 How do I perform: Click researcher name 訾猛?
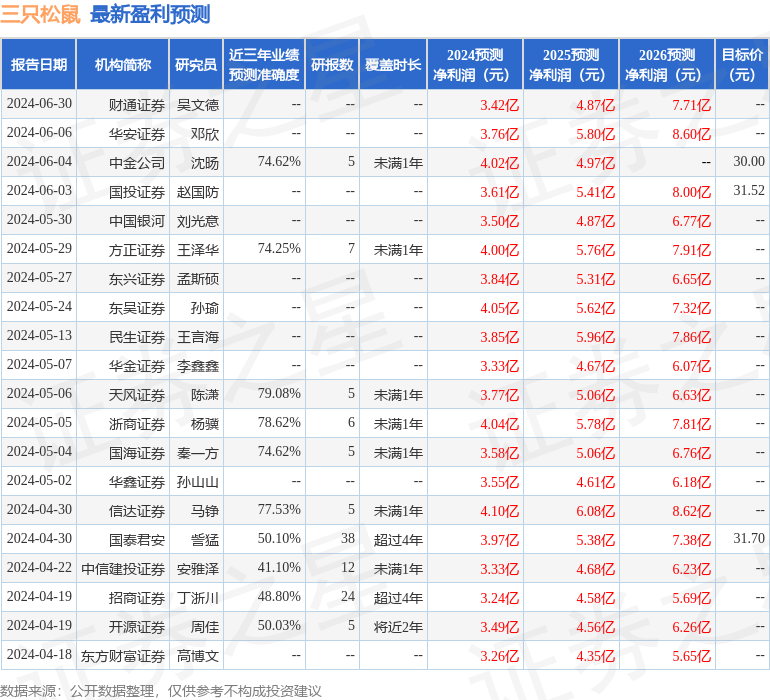coord(205,539)
